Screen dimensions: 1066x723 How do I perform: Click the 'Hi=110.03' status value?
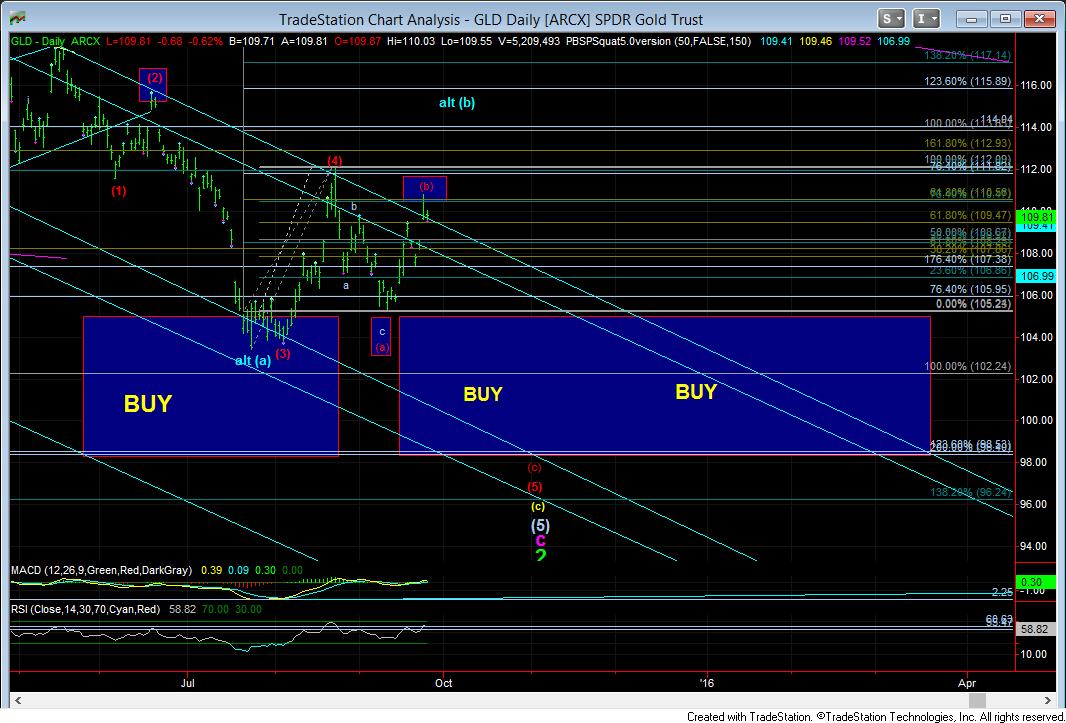coord(411,41)
